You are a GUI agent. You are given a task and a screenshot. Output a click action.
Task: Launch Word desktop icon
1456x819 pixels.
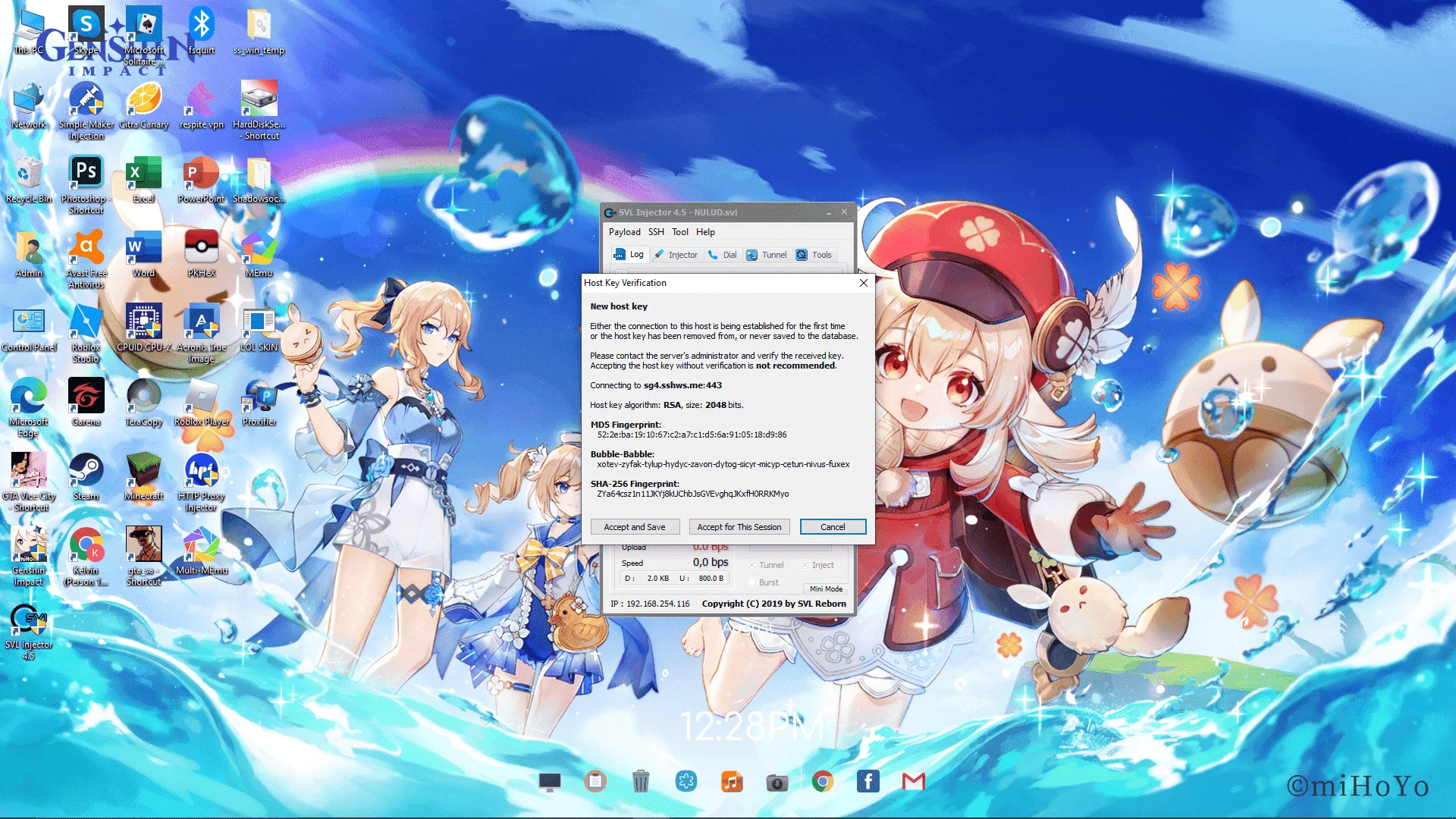[144, 255]
